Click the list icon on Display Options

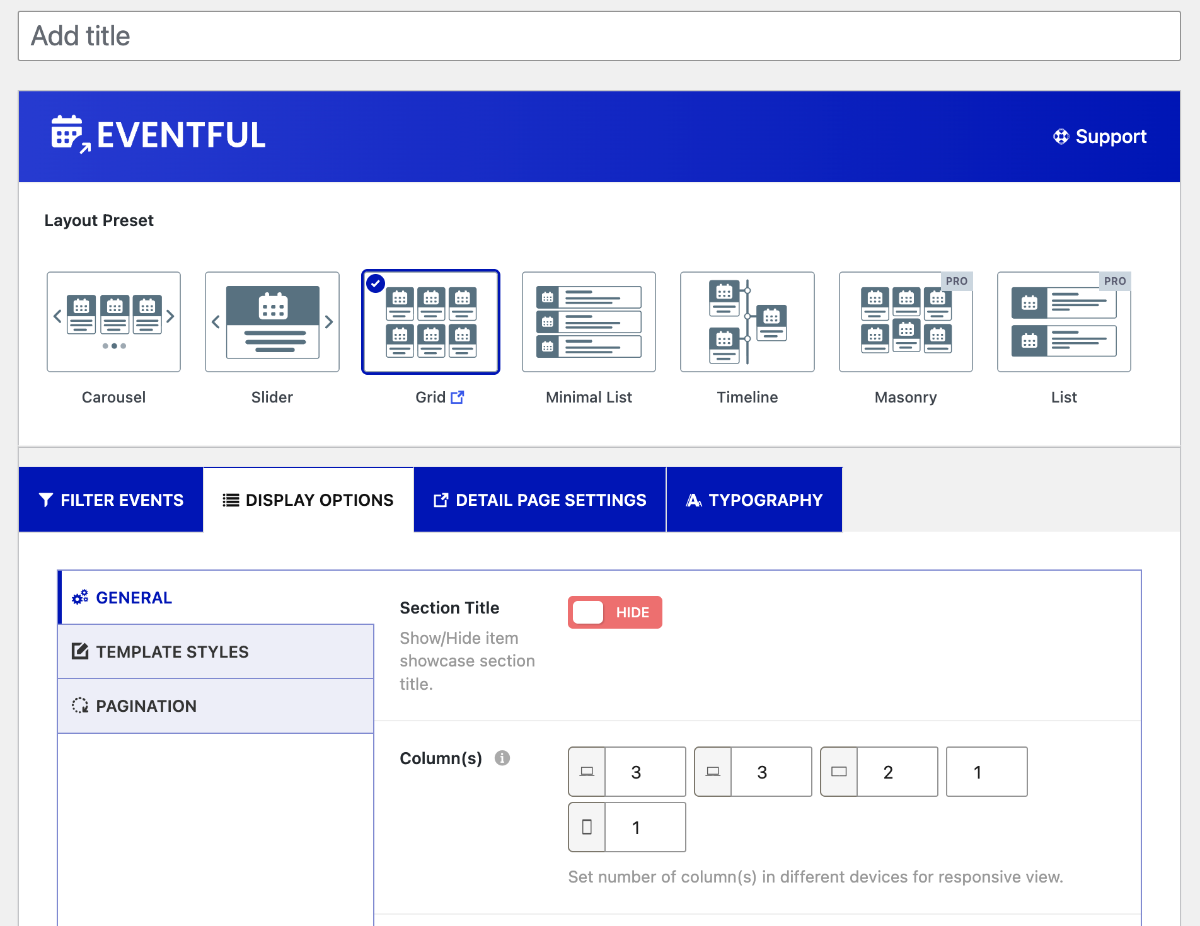tap(231, 500)
